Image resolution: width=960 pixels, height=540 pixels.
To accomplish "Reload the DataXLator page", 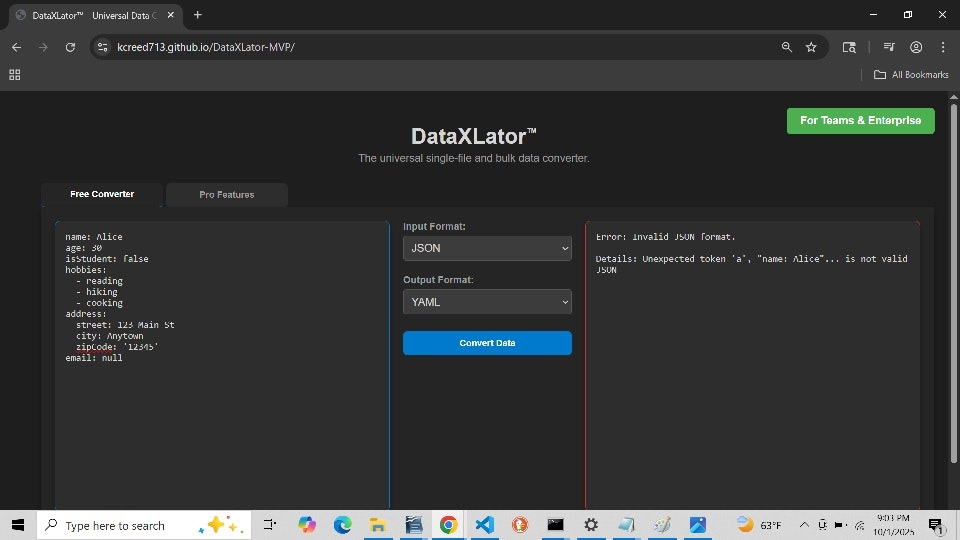I will tap(70, 47).
